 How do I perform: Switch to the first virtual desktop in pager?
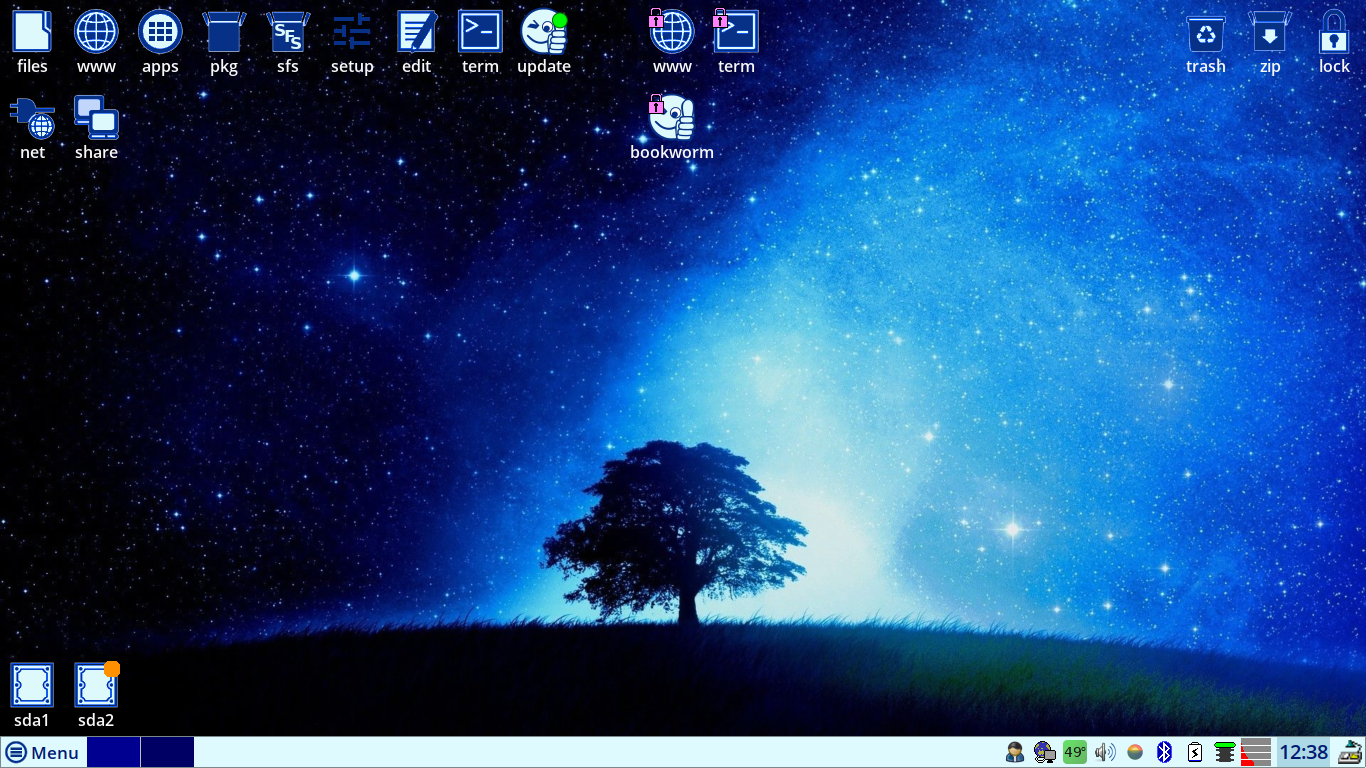pyautogui.click(x=113, y=753)
